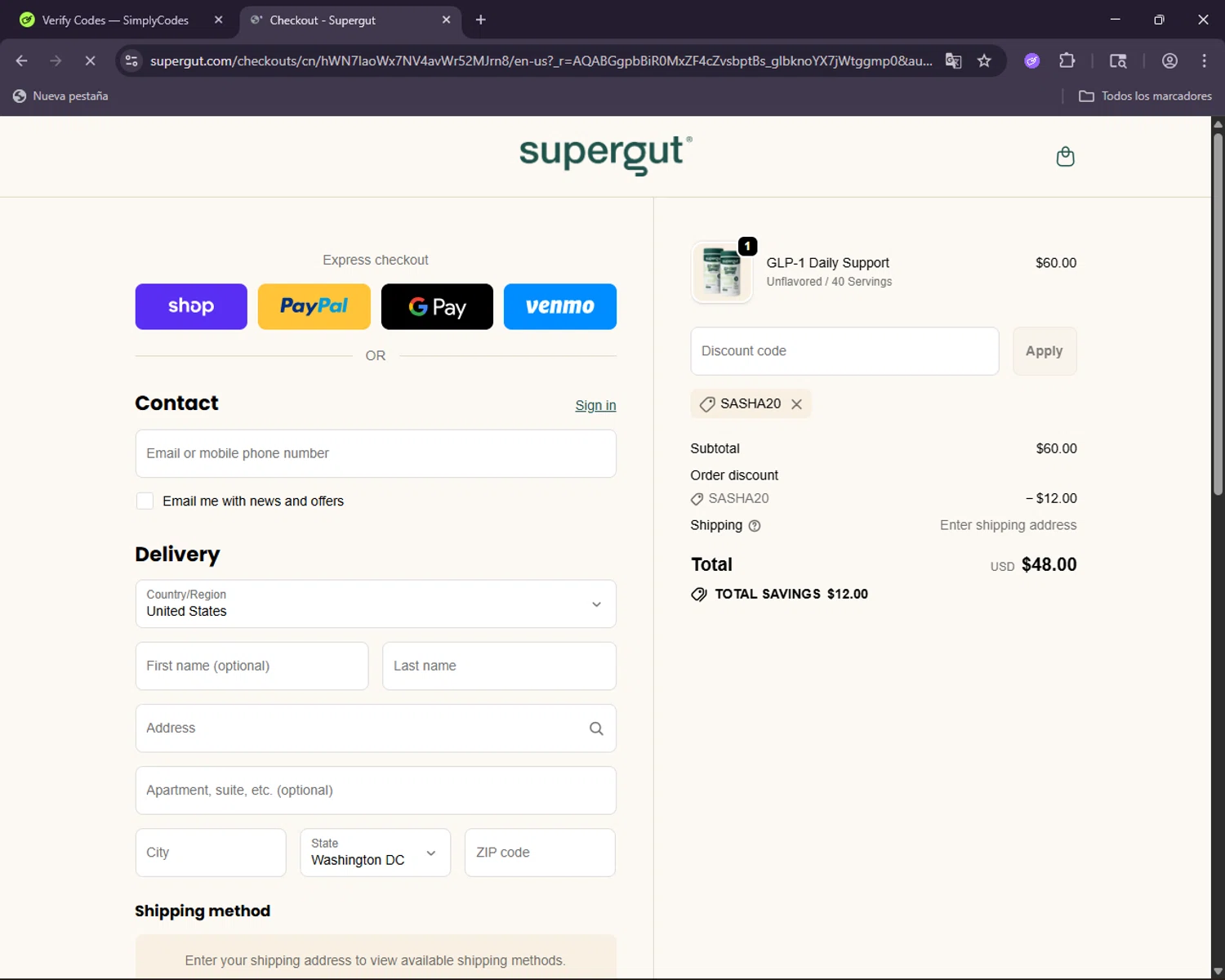
Task: Click the browser address bar URL
Action: (x=541, y=60)
